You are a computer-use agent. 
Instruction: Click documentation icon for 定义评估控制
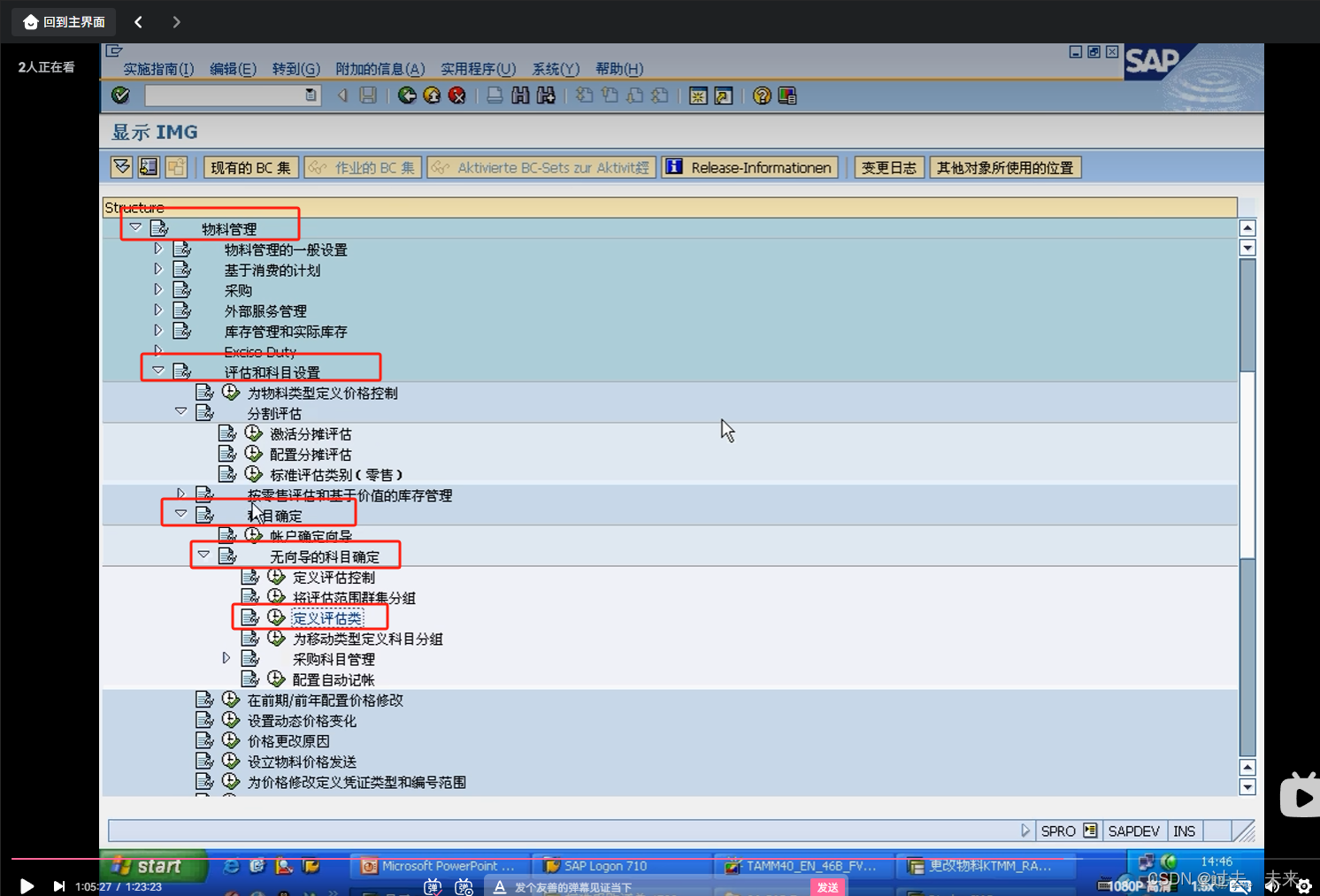click(250, 577)
